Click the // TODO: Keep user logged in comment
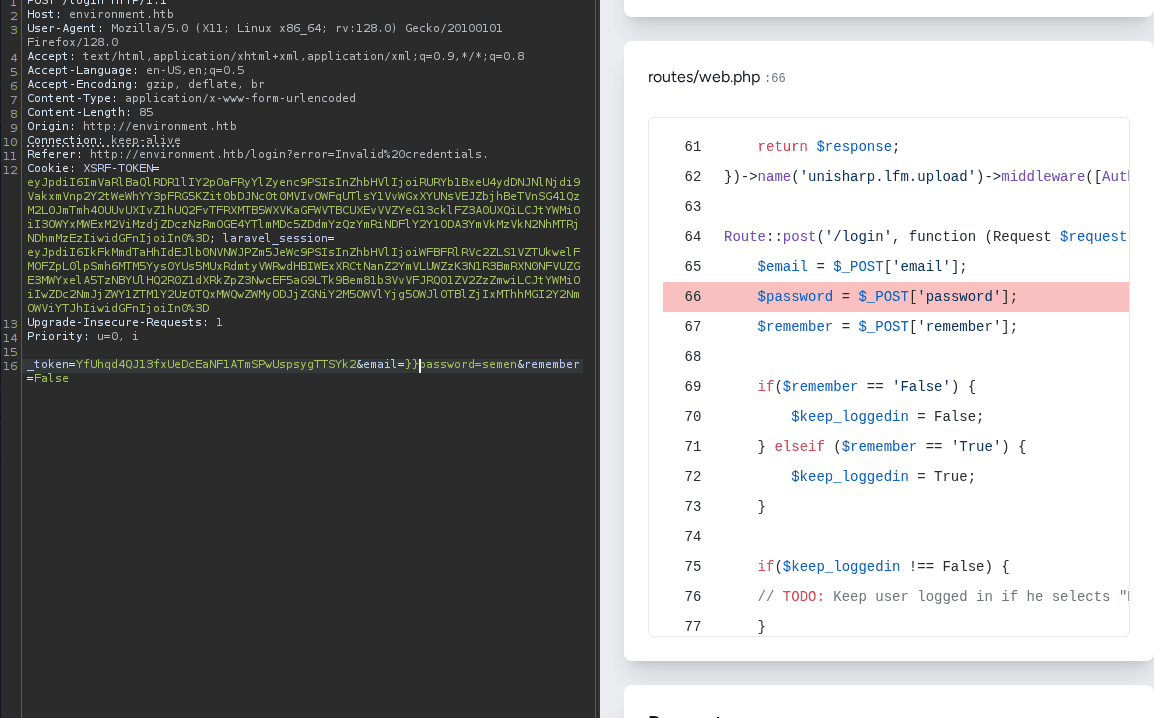 (943, 597)
